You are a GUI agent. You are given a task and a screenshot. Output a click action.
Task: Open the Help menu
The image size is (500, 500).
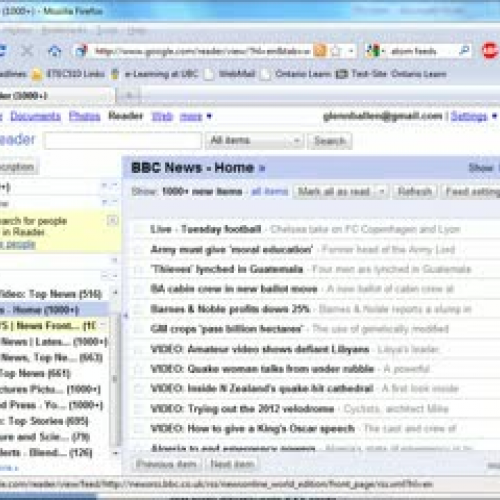click(136, 31)
